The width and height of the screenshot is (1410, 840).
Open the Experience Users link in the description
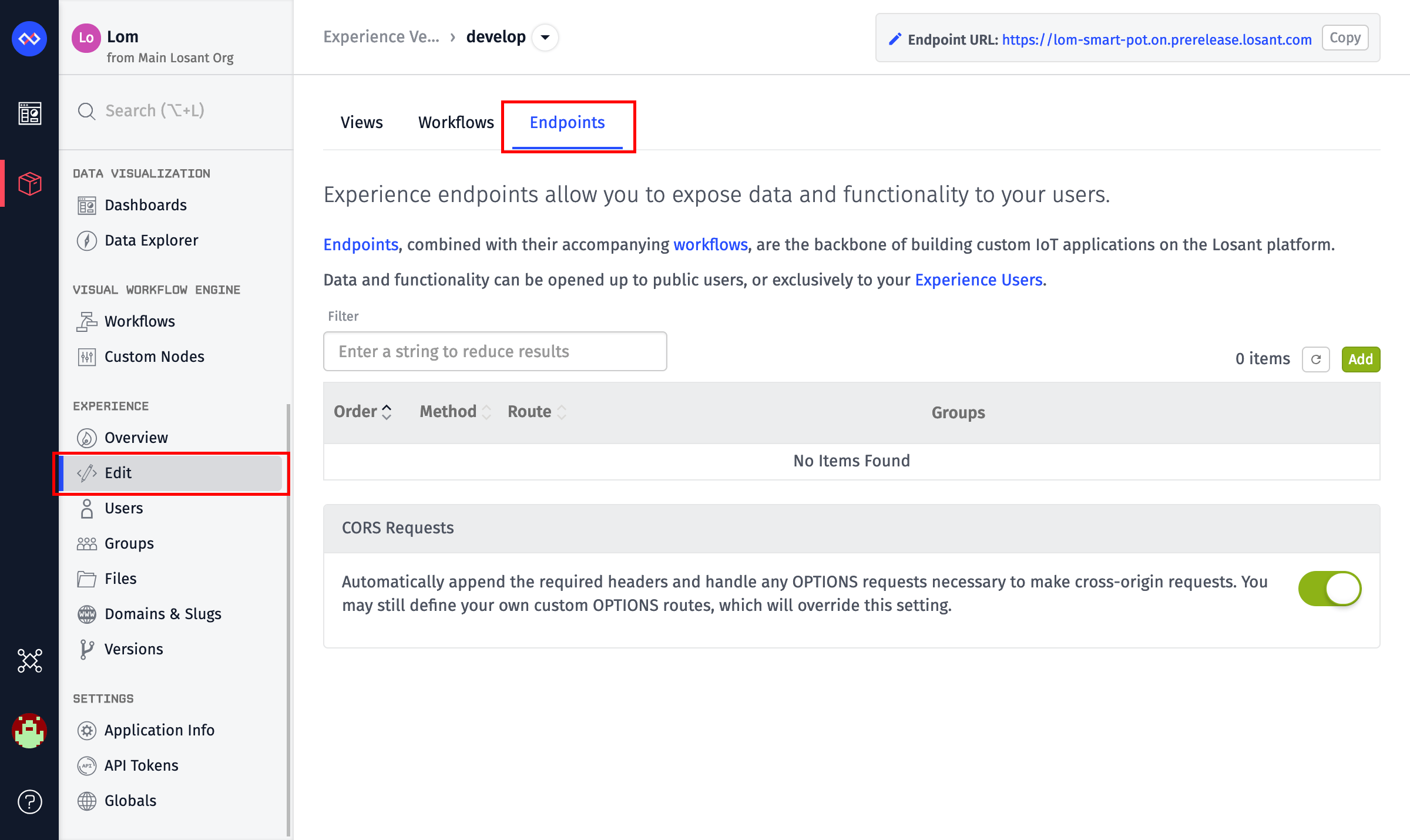(x=979, y=280)
